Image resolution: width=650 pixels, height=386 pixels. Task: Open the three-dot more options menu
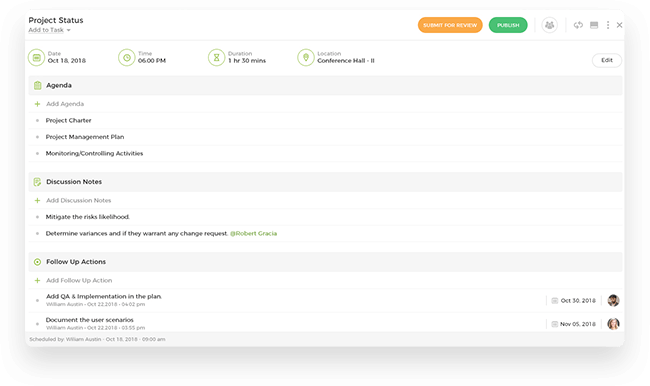[608, 25]
